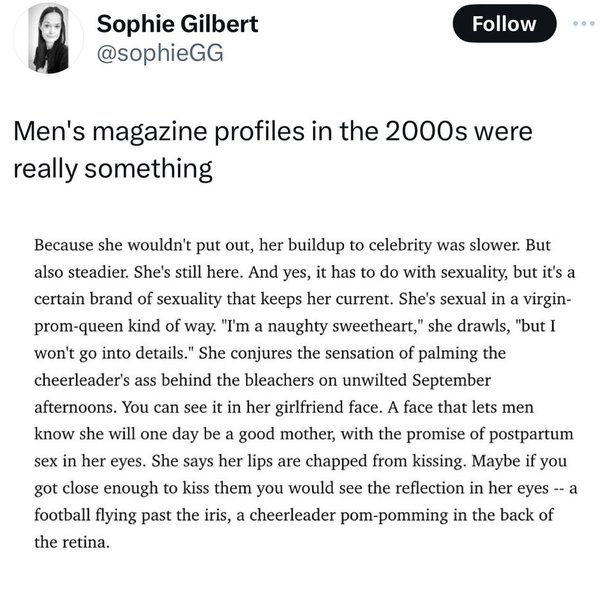Click the tweet text about men's magazine profiles

tap(272, 150)
